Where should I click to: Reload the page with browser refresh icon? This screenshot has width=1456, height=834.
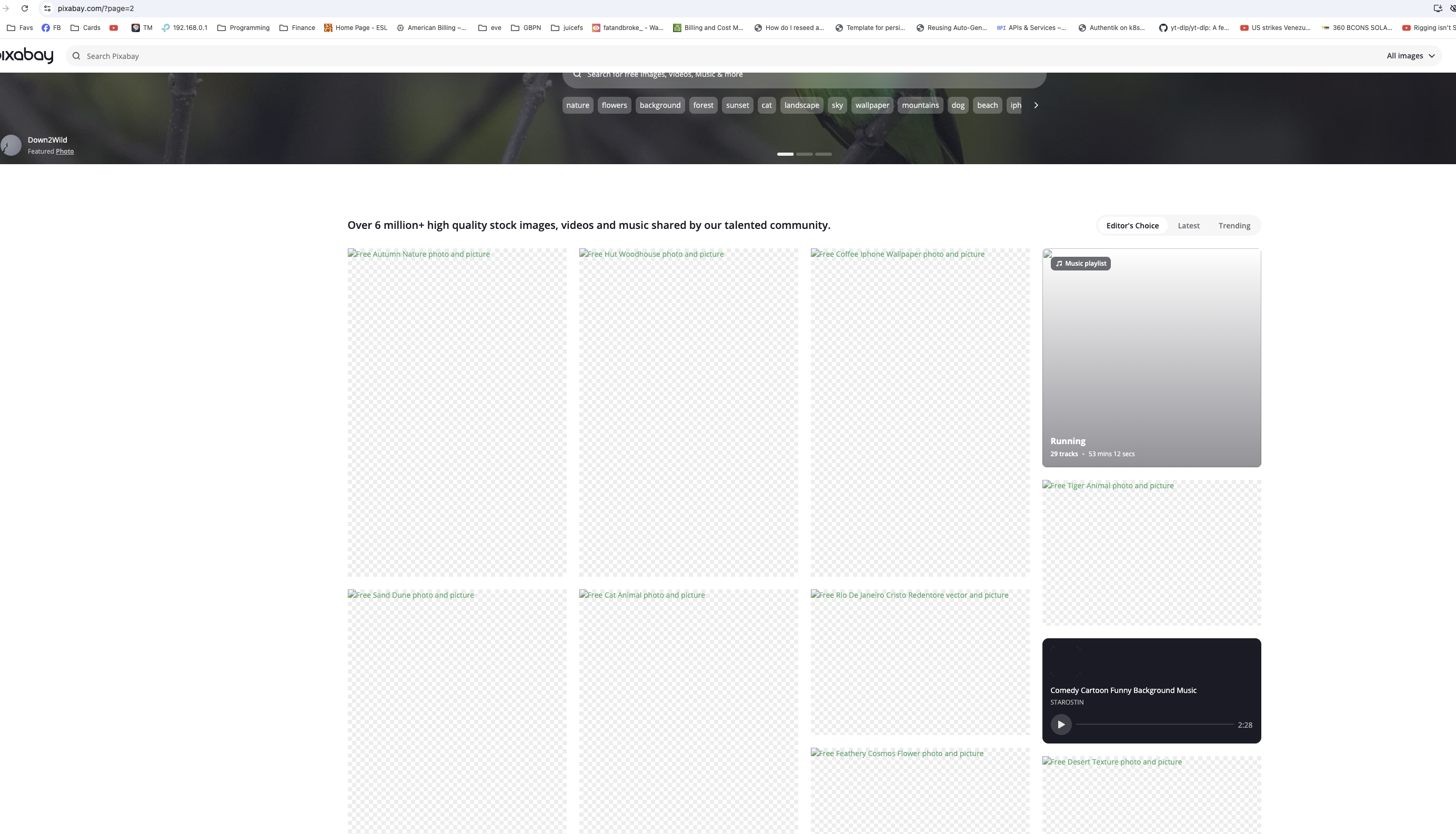pyautogui.click(x=25, y=8)
